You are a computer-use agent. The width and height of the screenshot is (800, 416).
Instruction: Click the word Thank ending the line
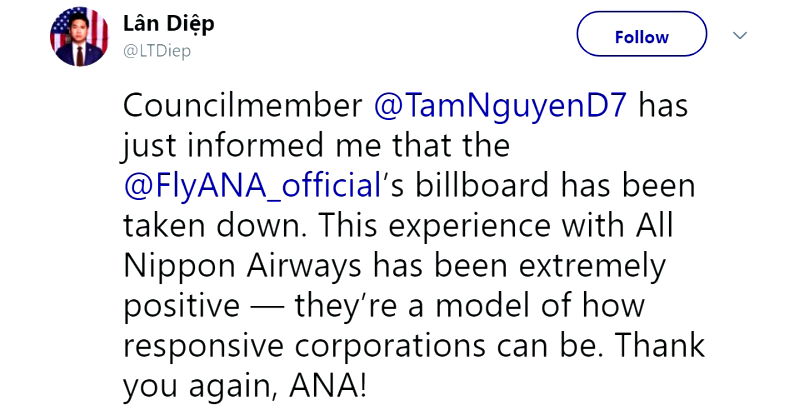coord(660,346)
